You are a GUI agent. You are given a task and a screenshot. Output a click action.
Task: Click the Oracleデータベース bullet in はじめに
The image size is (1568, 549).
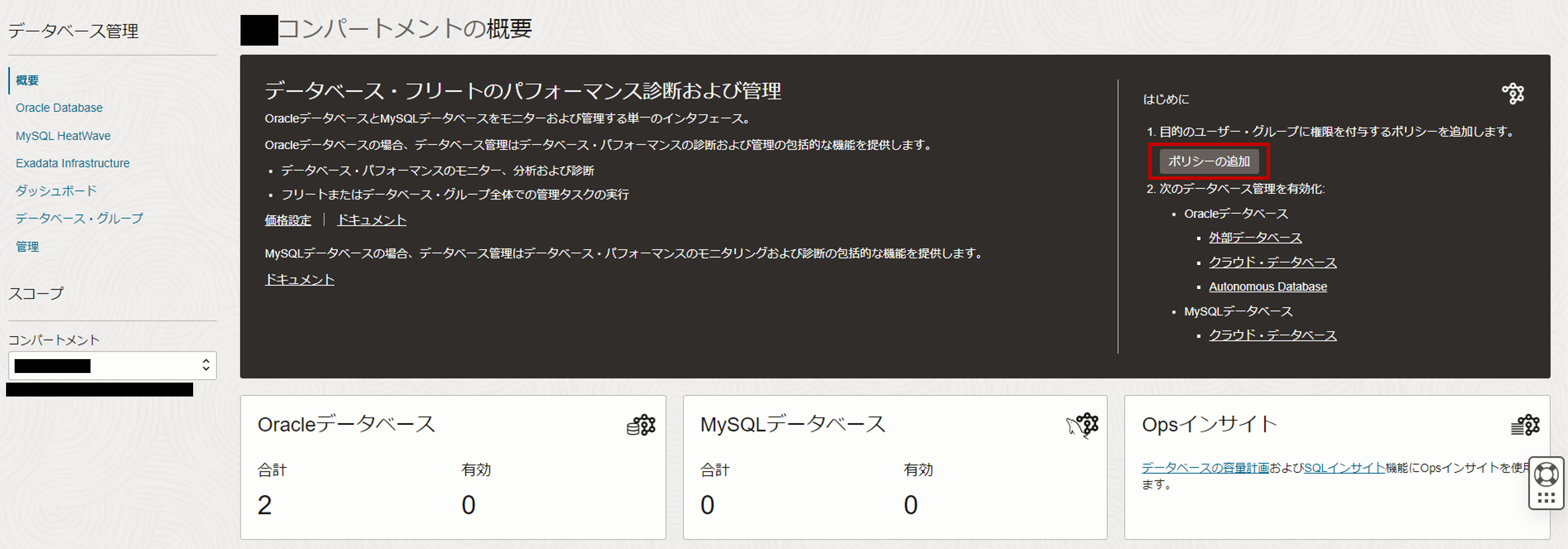click(x=1236, y=214)
